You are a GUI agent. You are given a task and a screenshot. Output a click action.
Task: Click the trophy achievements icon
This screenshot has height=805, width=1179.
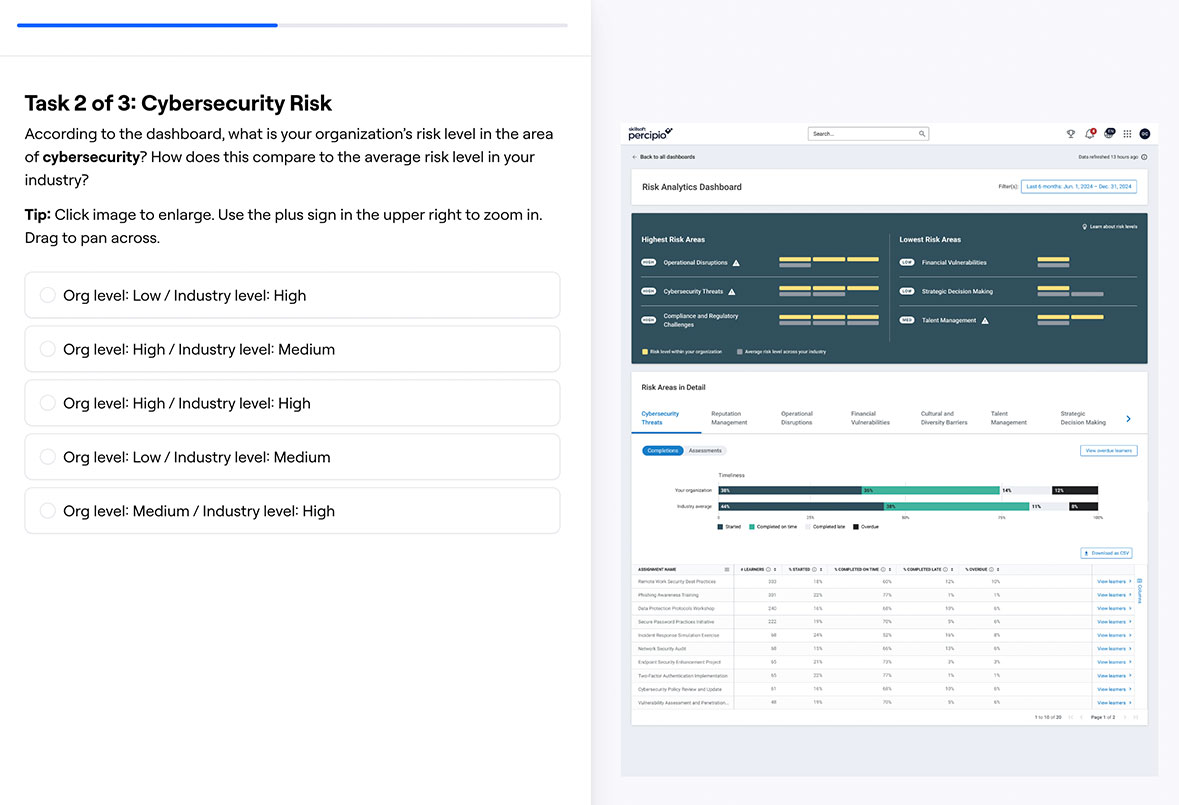[x=1071, y=134]
